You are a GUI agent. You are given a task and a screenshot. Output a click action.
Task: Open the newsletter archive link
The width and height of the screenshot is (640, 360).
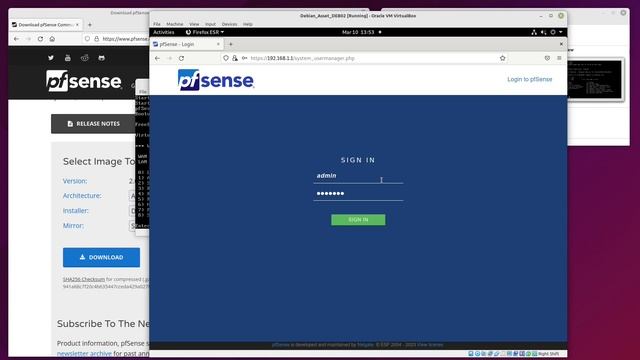(x=84, y=353)
